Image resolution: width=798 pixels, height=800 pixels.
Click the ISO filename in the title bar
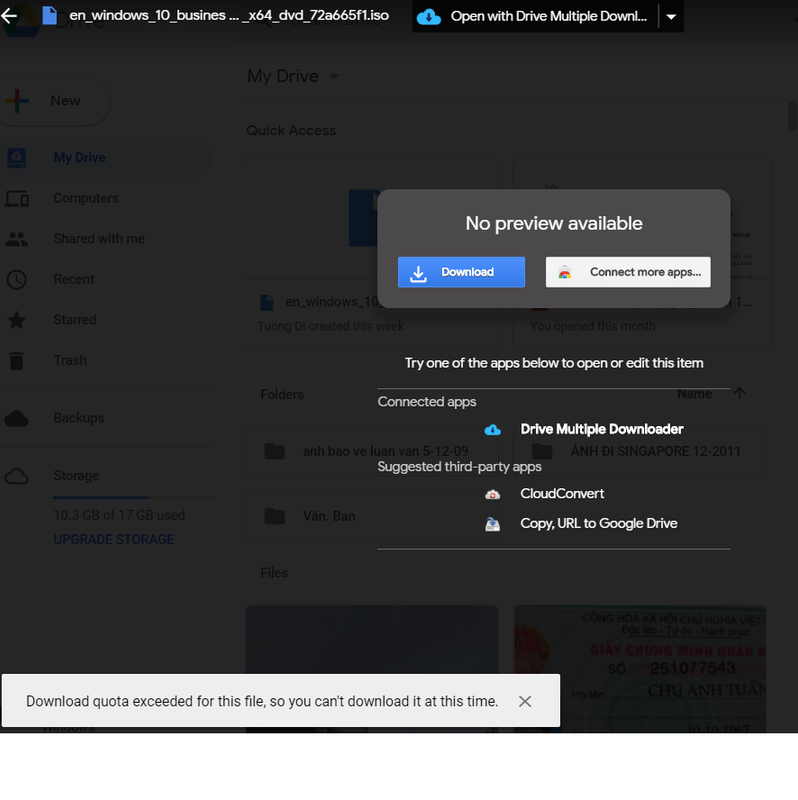click(229, 15)
